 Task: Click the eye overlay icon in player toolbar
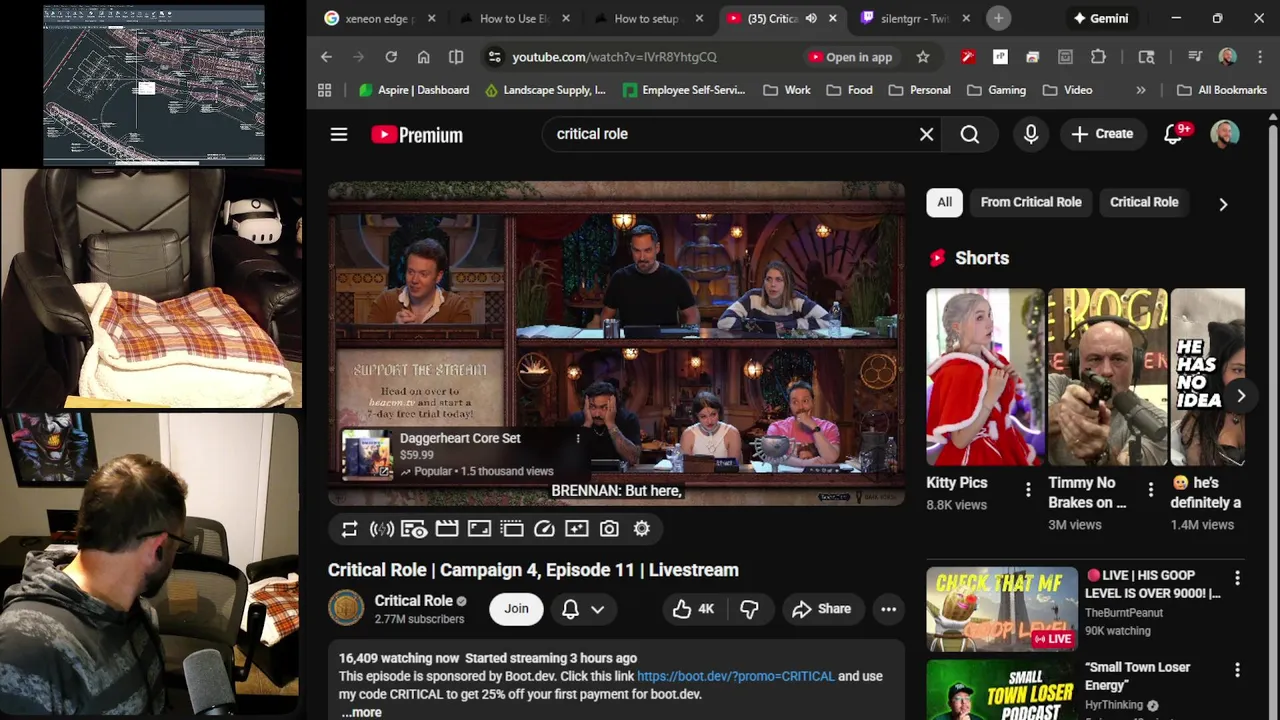click(414, 529)
